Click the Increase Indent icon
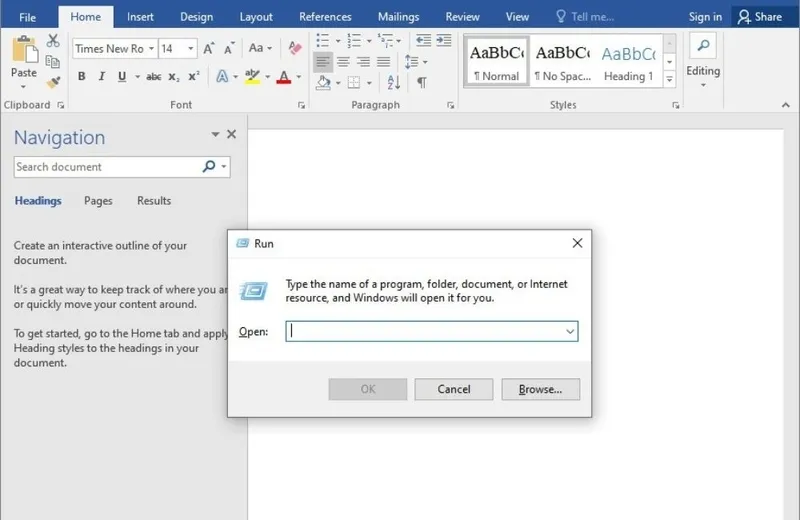800x520 pixels. point(444,40)
